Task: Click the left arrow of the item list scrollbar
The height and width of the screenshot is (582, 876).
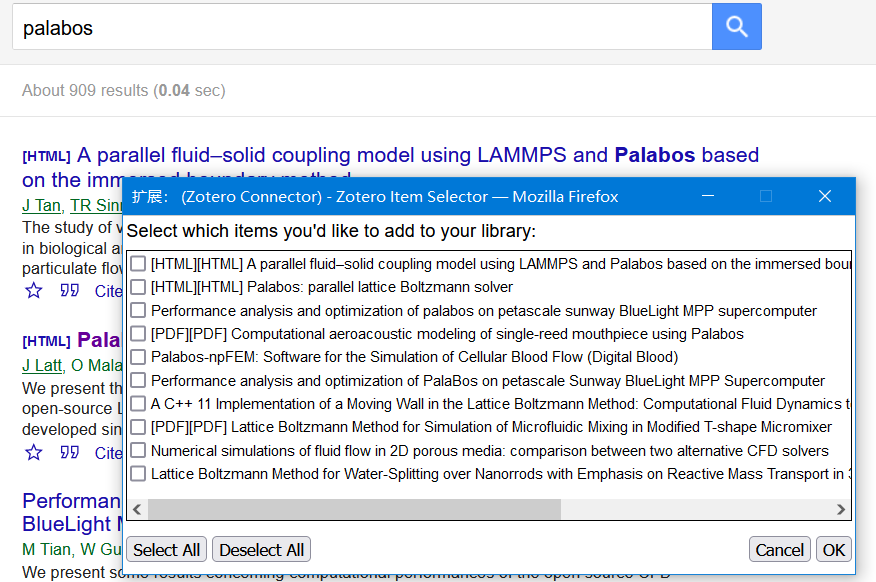Action: pyautogui.click(x=137, y=509)
